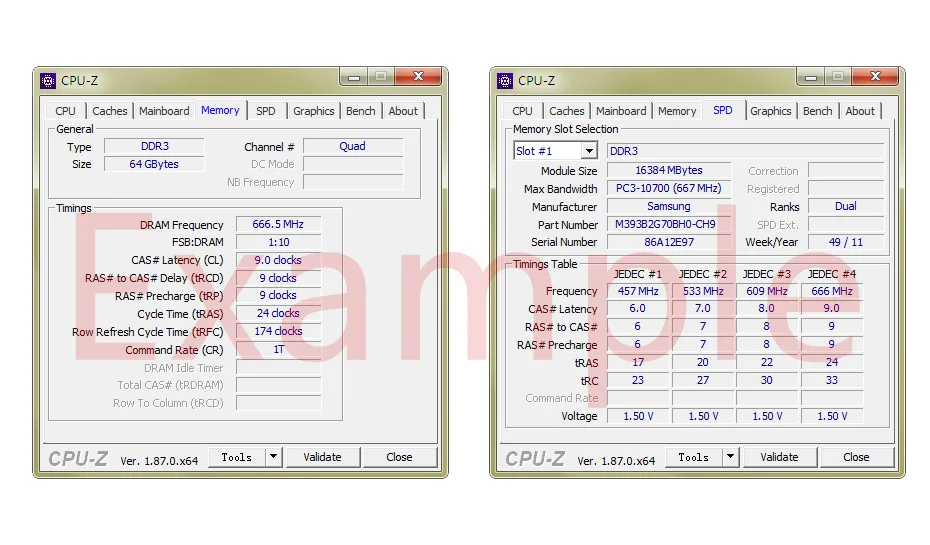The width and height of the screenshot is (930, 545).
Task: Click Validate in the left window
Action: (323, 457)
